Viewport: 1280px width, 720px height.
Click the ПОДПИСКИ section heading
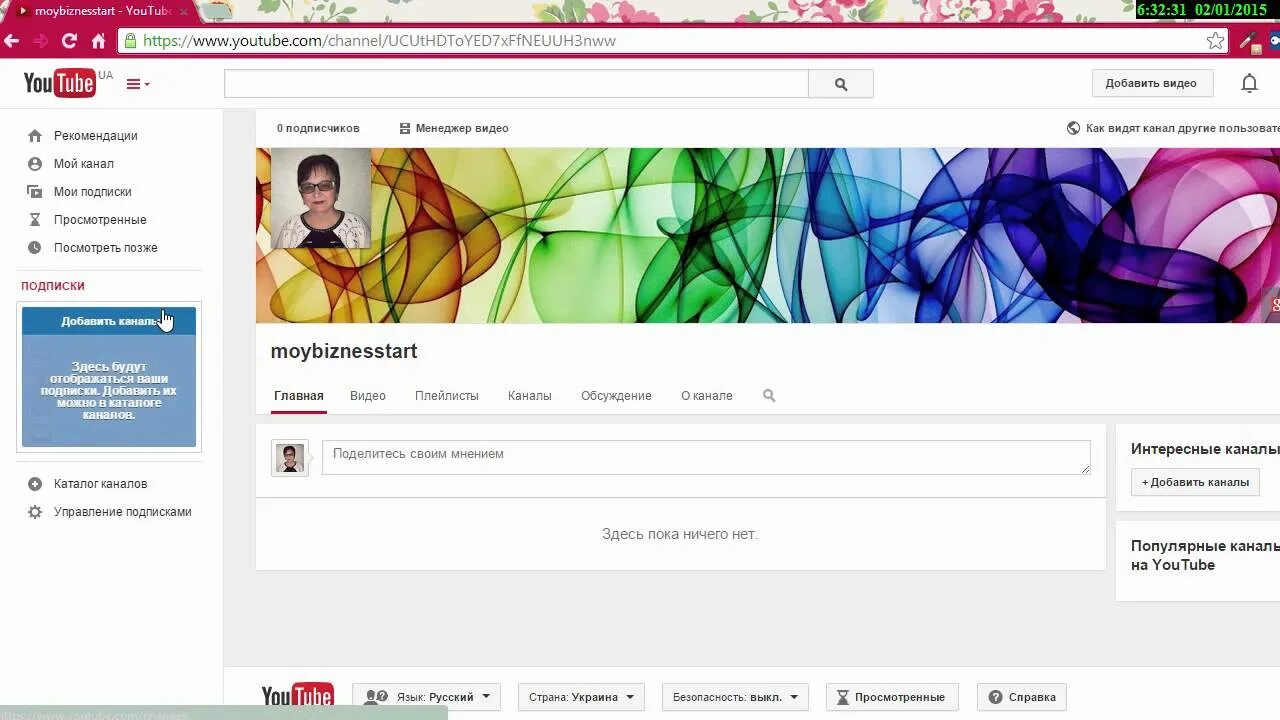point(53,286)
